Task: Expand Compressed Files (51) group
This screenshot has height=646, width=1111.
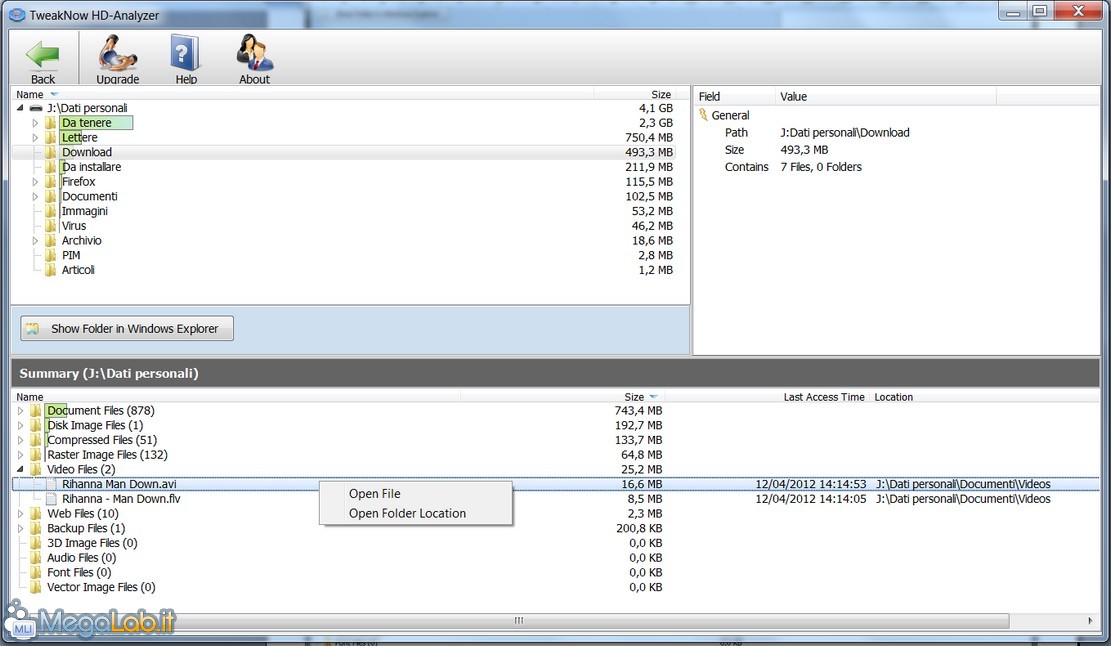Action: (20, 440)
